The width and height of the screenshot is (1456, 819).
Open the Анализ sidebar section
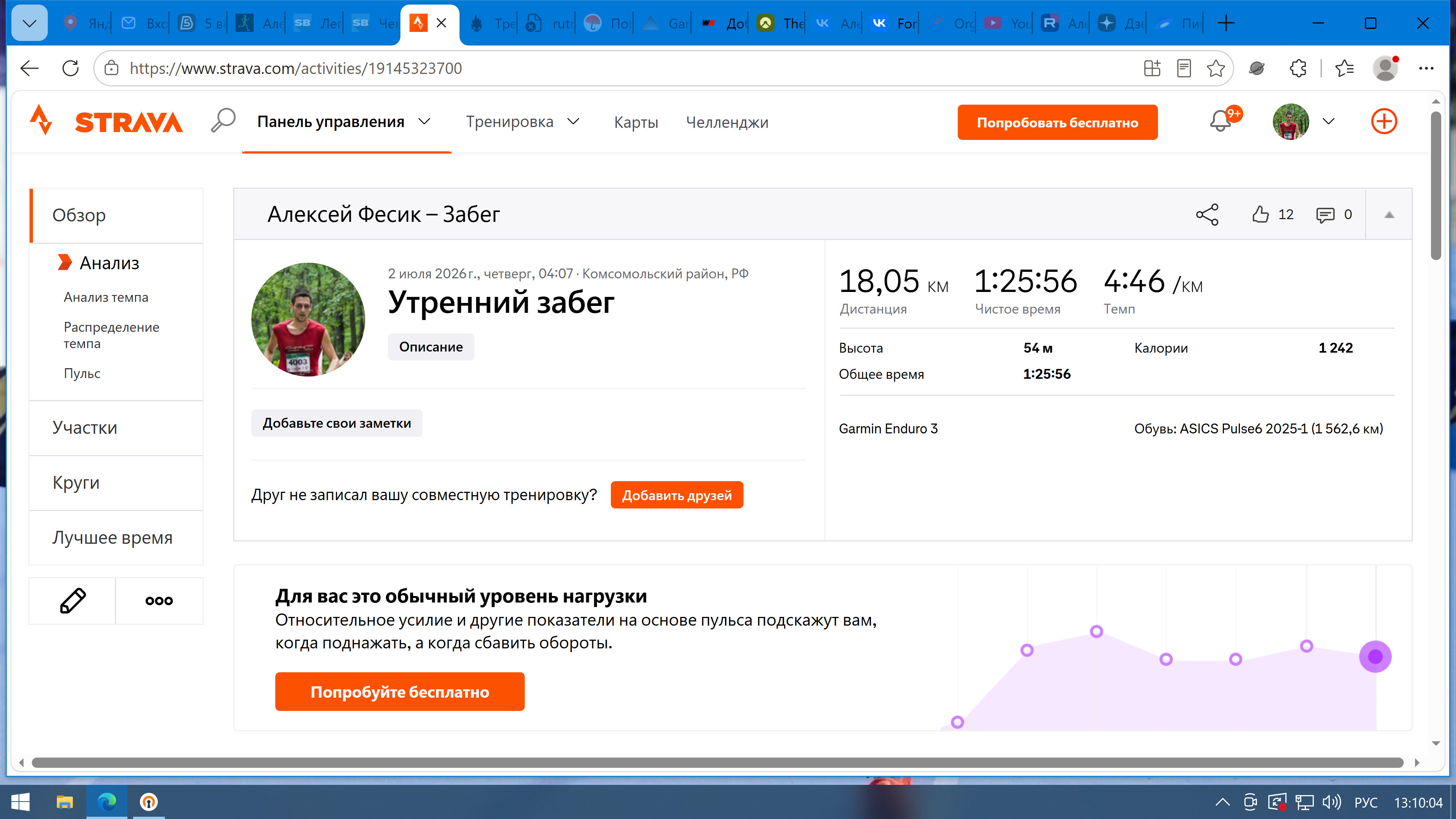109,263
